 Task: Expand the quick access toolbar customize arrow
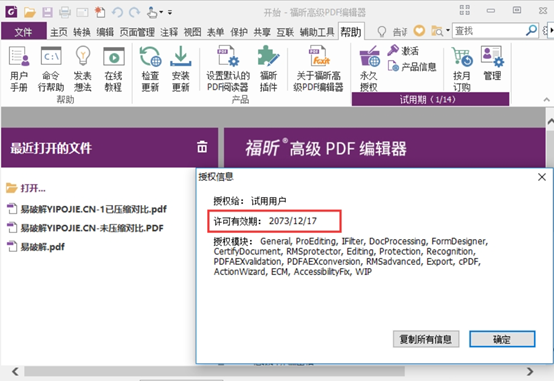pyautogui.click(x=170, y=12)
